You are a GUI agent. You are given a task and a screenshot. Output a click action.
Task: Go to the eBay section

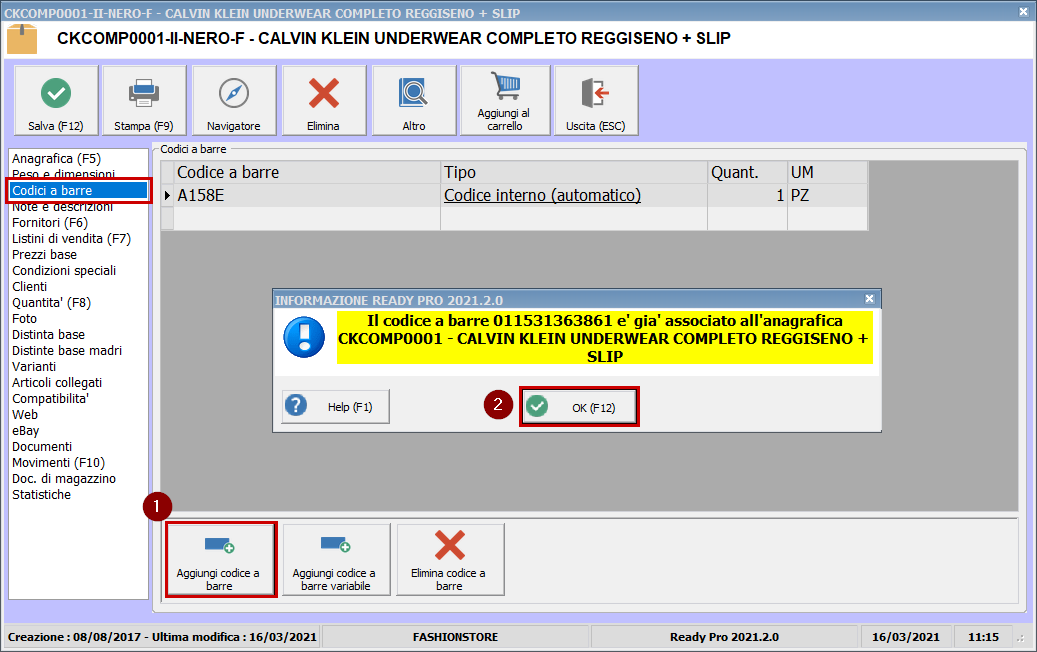click(26, 430)
